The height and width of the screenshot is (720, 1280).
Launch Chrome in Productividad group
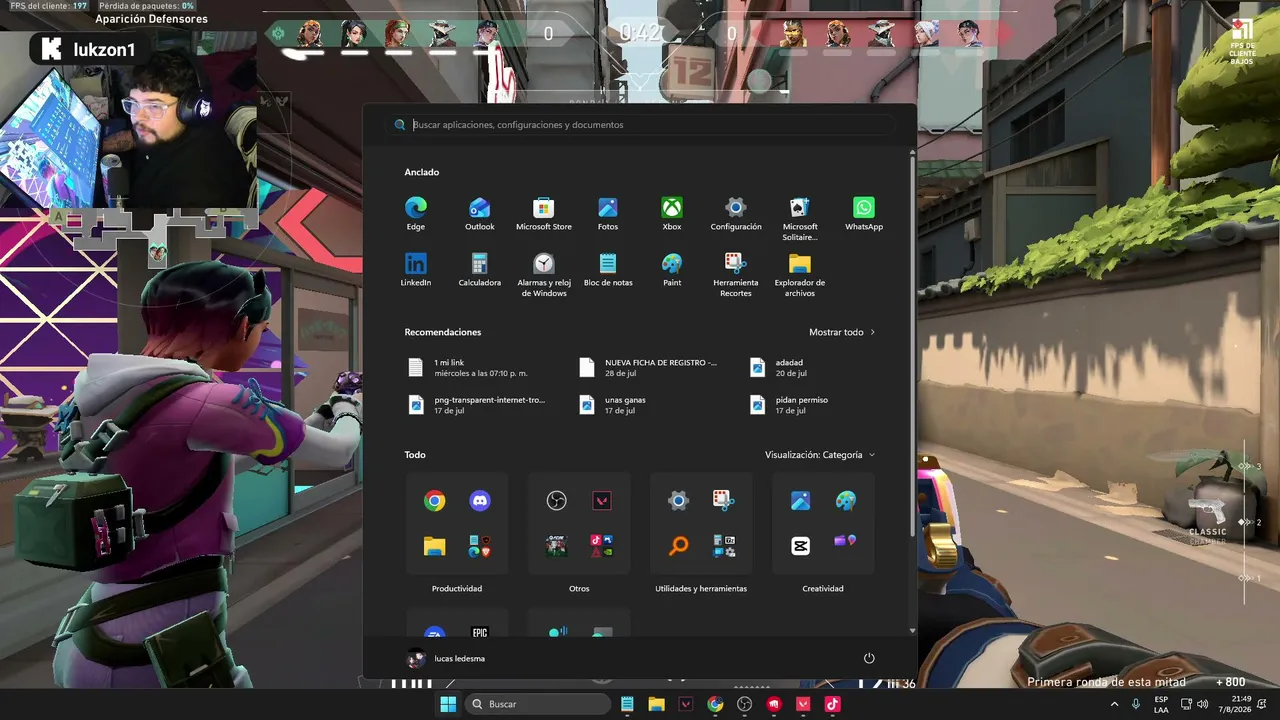434,501
